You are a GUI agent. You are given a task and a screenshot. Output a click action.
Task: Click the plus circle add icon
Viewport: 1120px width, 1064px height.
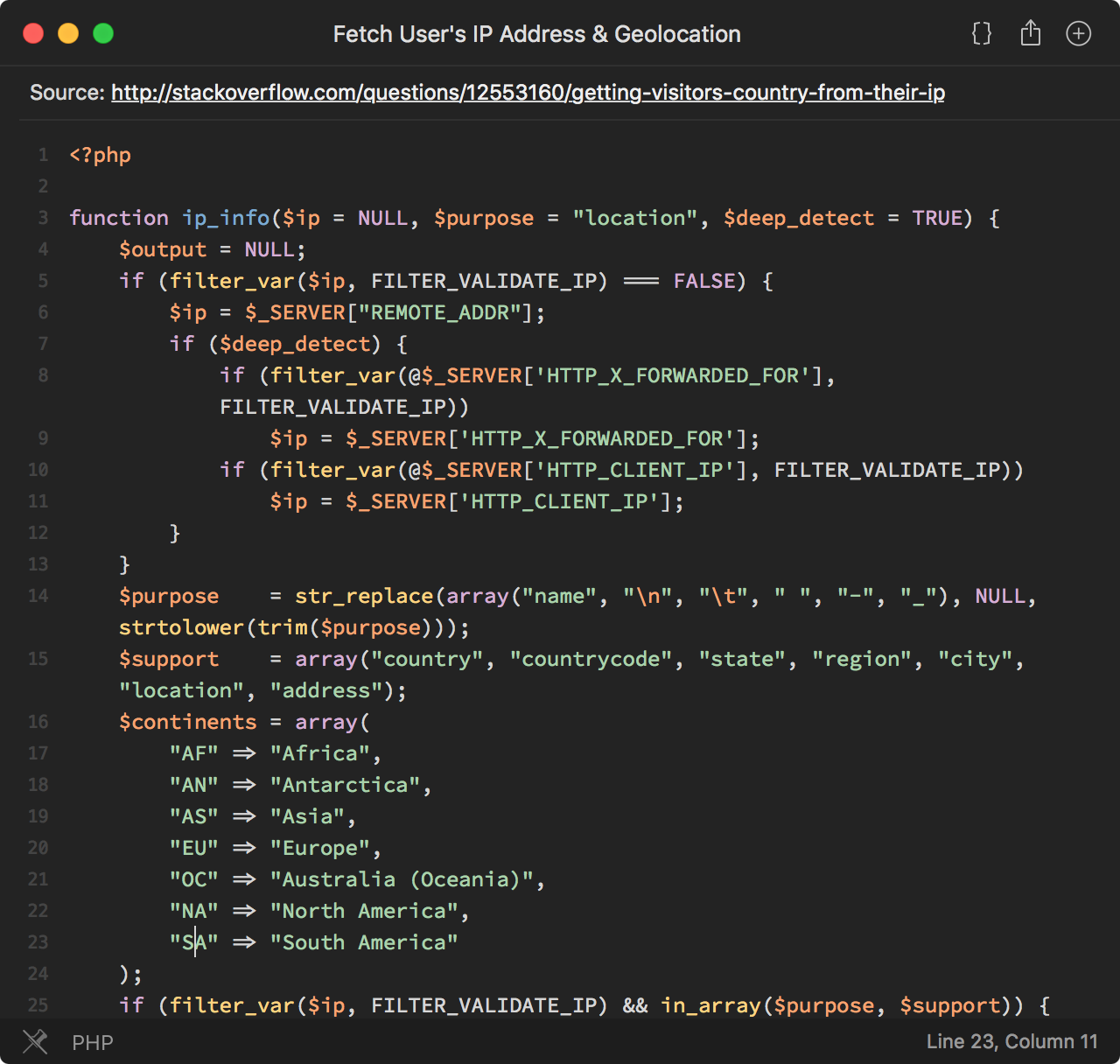pos(1078,34)
